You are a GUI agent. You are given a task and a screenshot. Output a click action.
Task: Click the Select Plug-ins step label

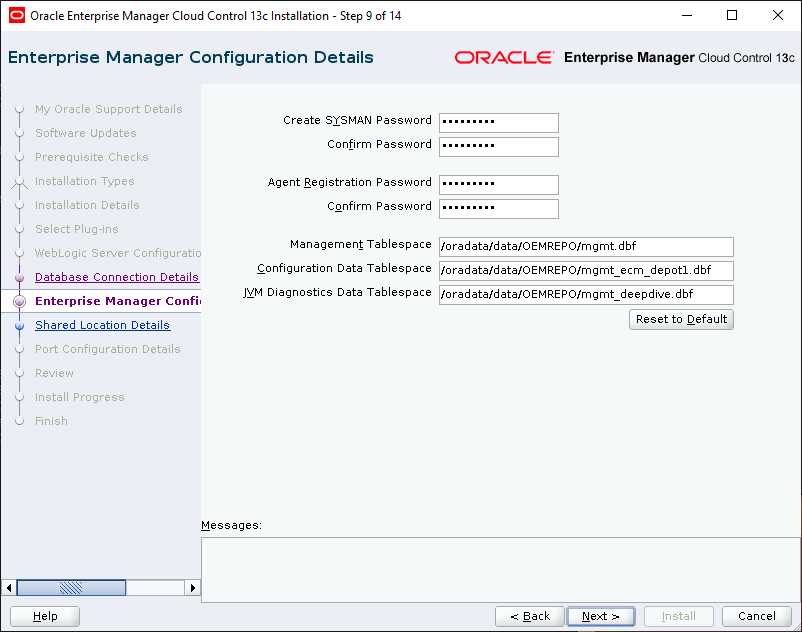tap(76, 229)
